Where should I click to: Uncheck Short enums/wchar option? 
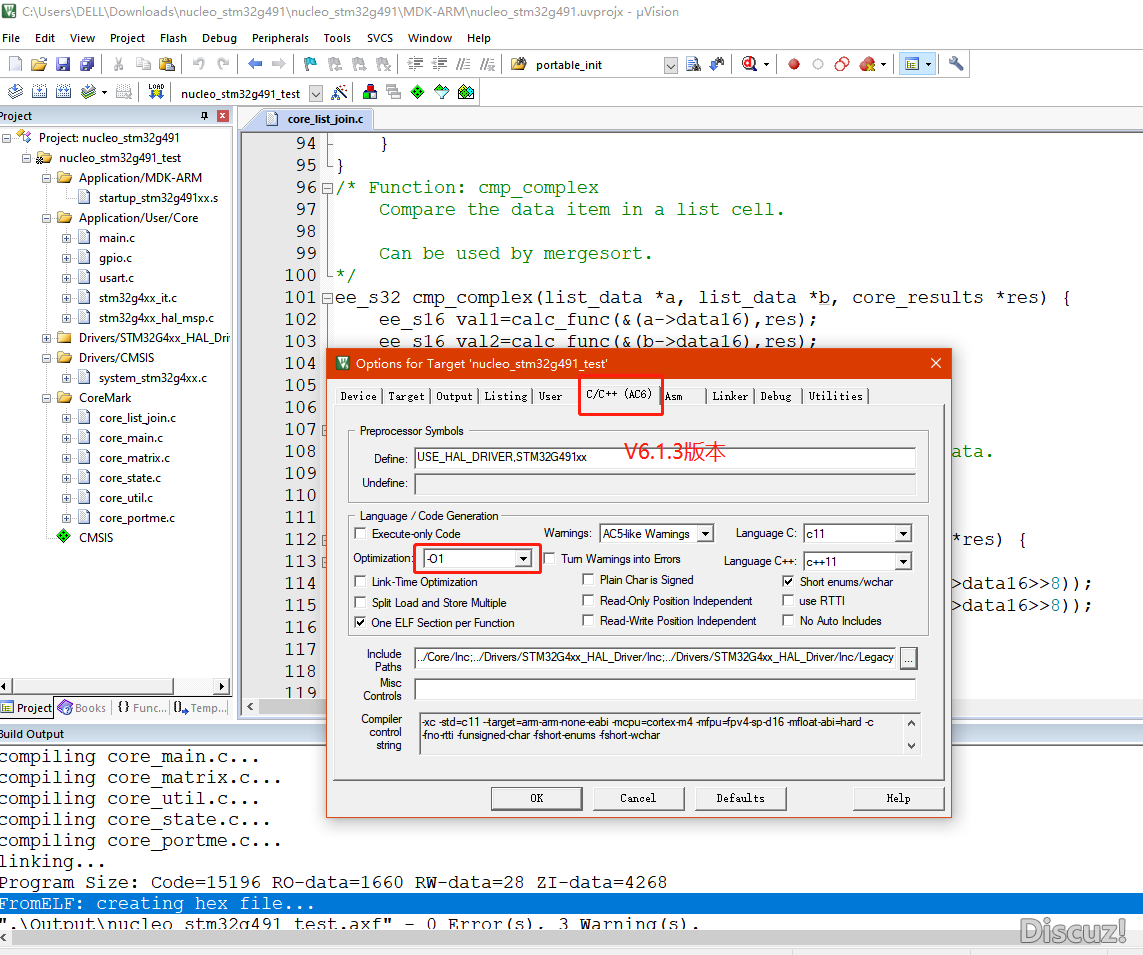click(788, 582)
